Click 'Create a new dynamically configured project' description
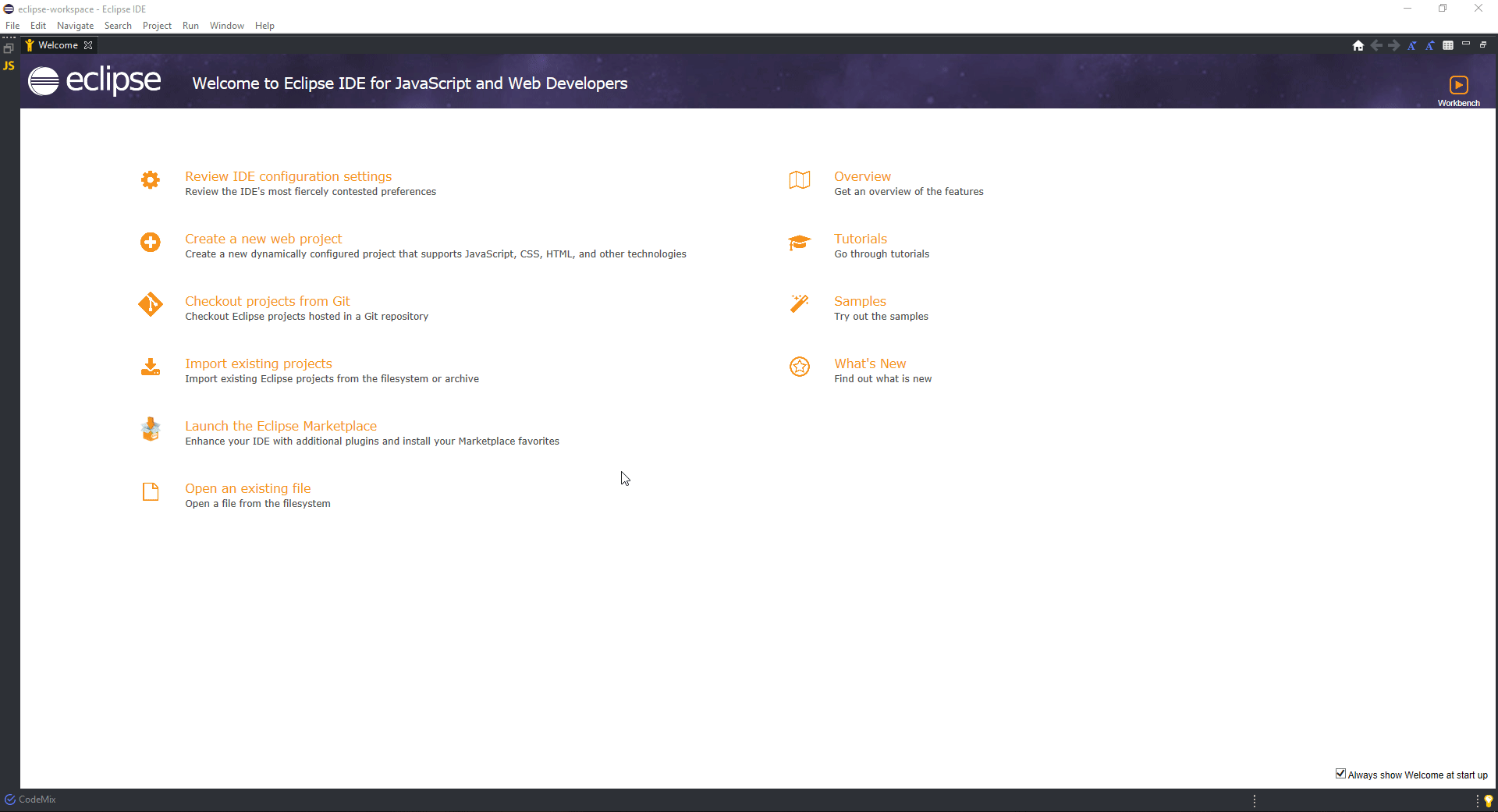 [x=435, y=254]
